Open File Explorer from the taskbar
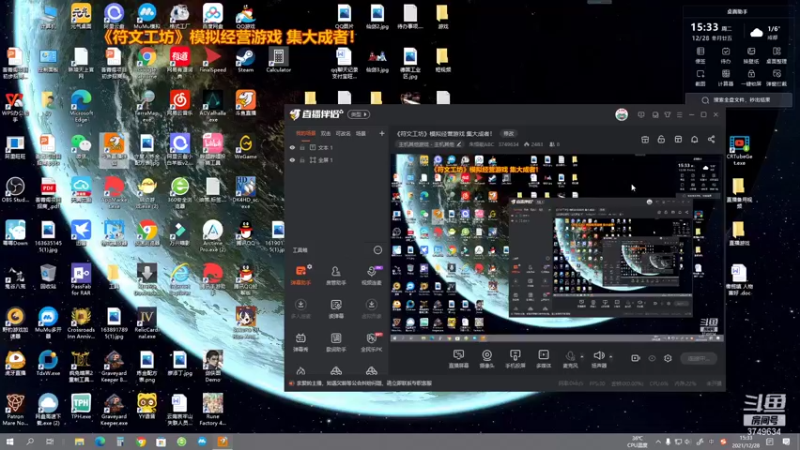The height and width of the screenshot is (450, 800). tap(79, 442)
